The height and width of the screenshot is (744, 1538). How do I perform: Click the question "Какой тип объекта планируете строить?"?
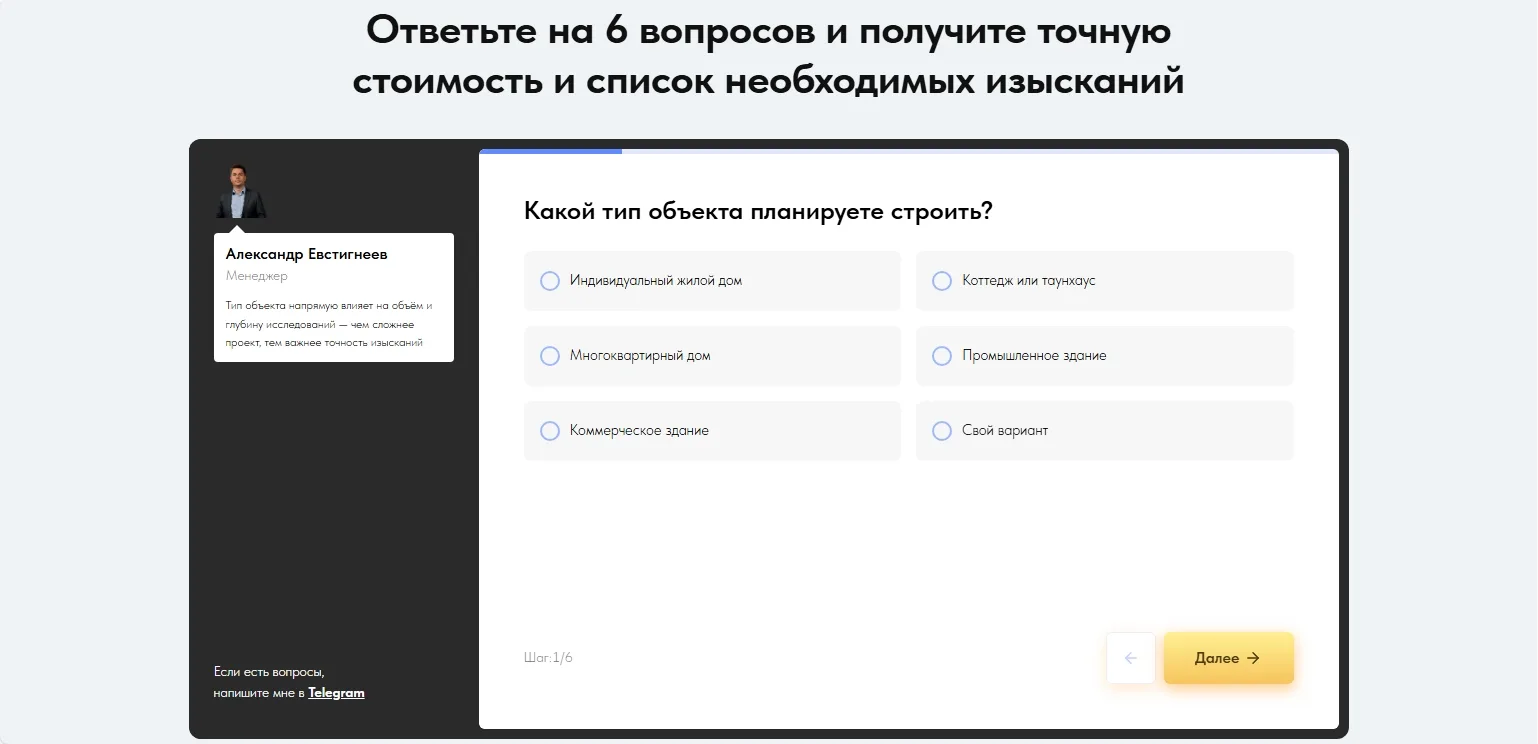pyautogui.click(x=758, y=212)
